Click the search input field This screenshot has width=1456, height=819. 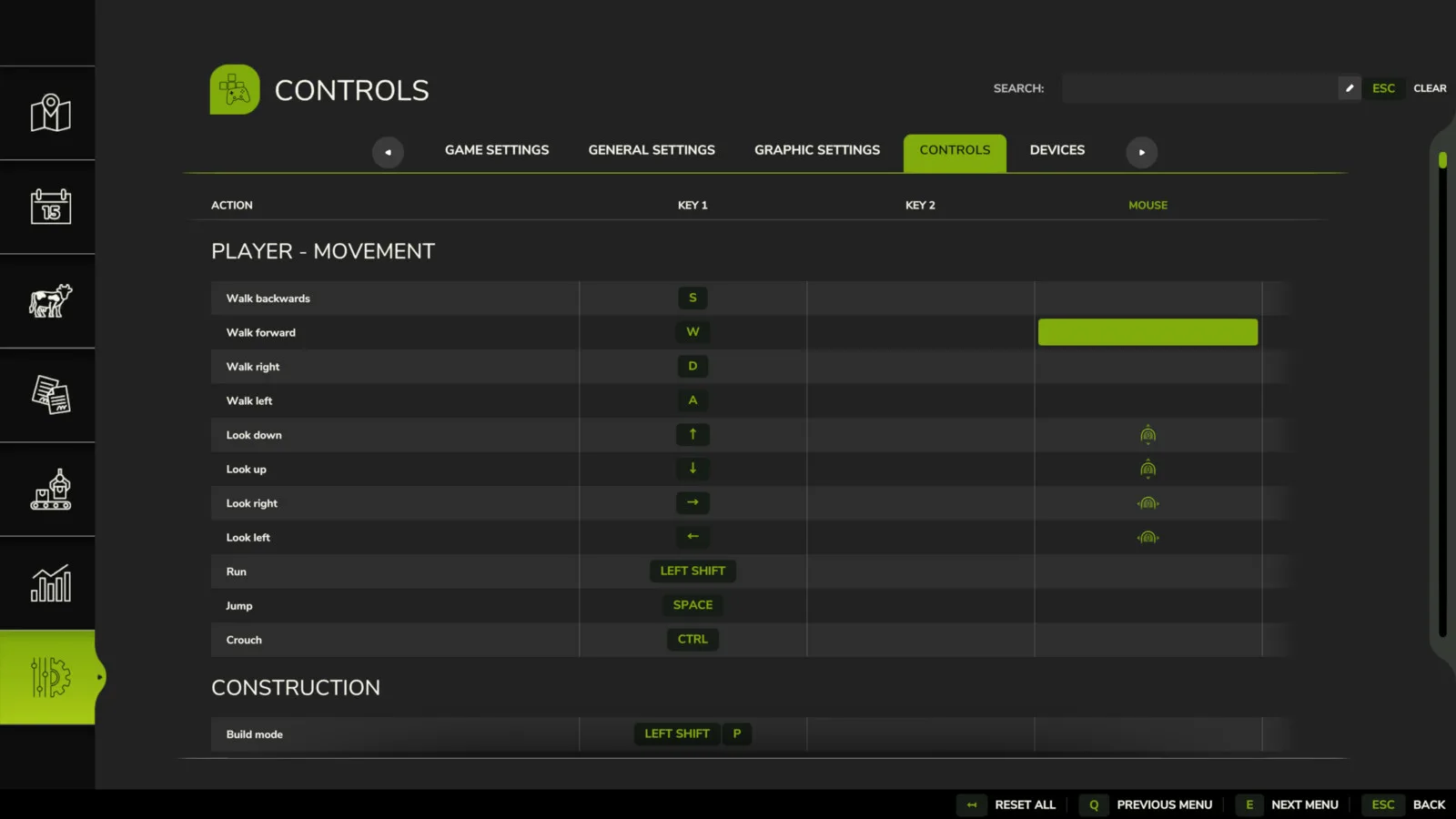pyautogui.click(x=1200, y=88)
